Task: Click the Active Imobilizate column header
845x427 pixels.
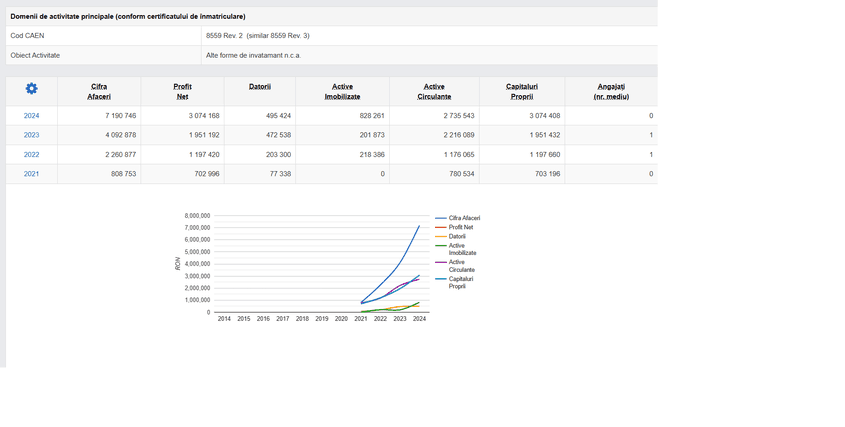Action: (x=342, y=91)
